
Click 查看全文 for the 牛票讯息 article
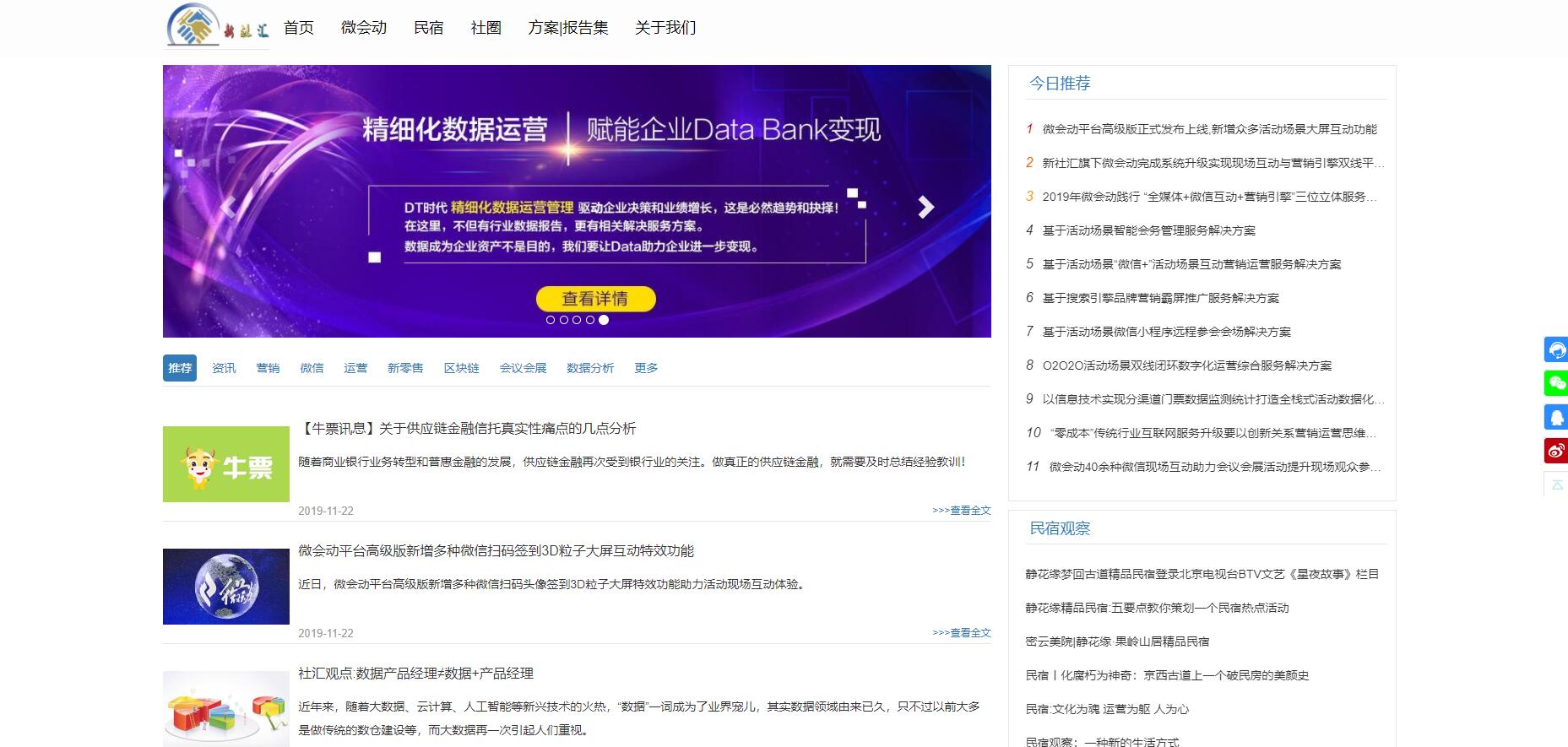[962, 510]
